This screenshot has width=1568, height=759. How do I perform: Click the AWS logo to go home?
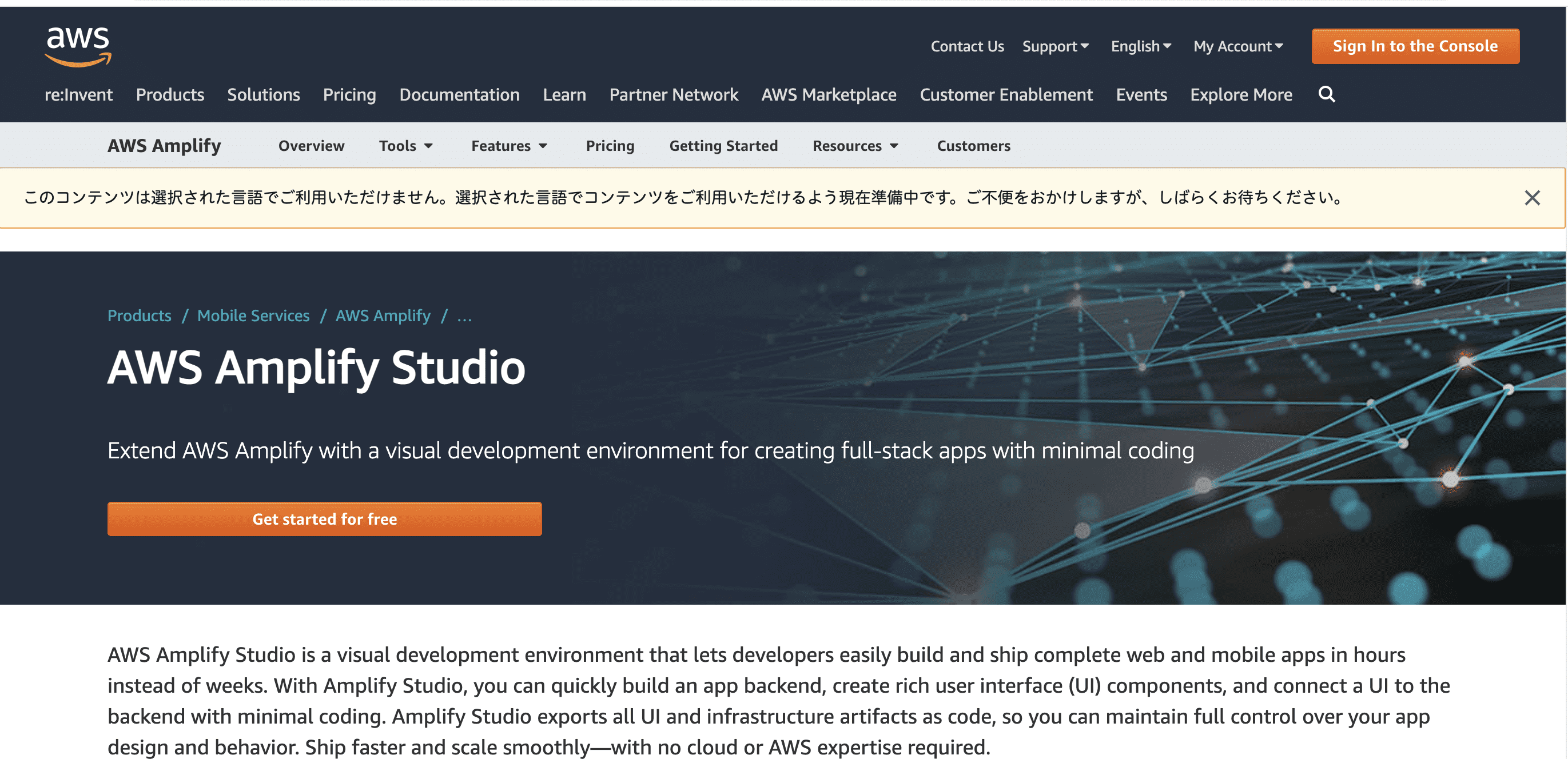pyautogui.click(x=78, y=46)
